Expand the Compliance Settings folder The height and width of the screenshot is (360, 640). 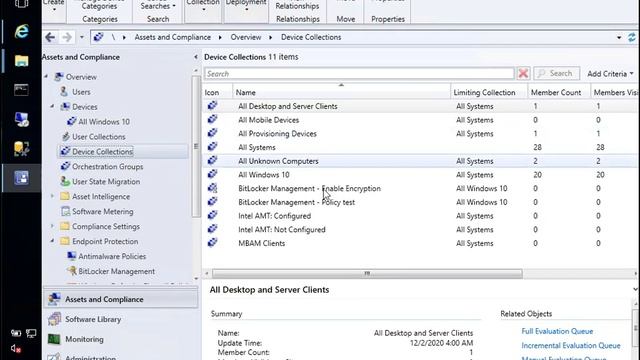point(52,226)
